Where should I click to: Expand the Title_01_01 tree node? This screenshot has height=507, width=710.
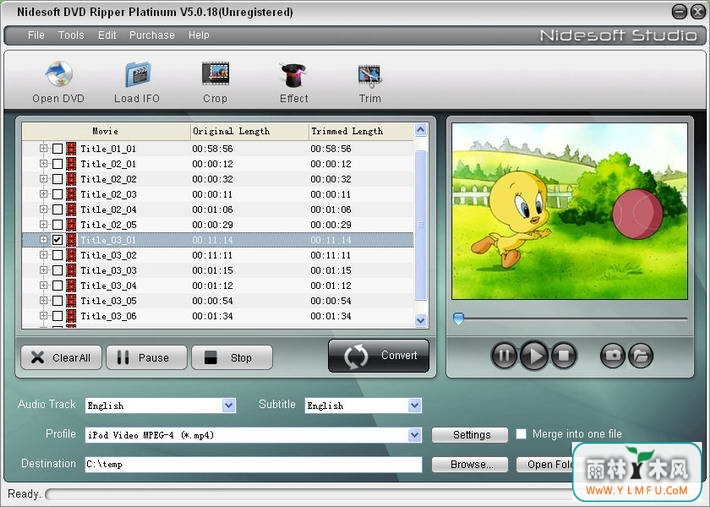[x=43, y=148]
